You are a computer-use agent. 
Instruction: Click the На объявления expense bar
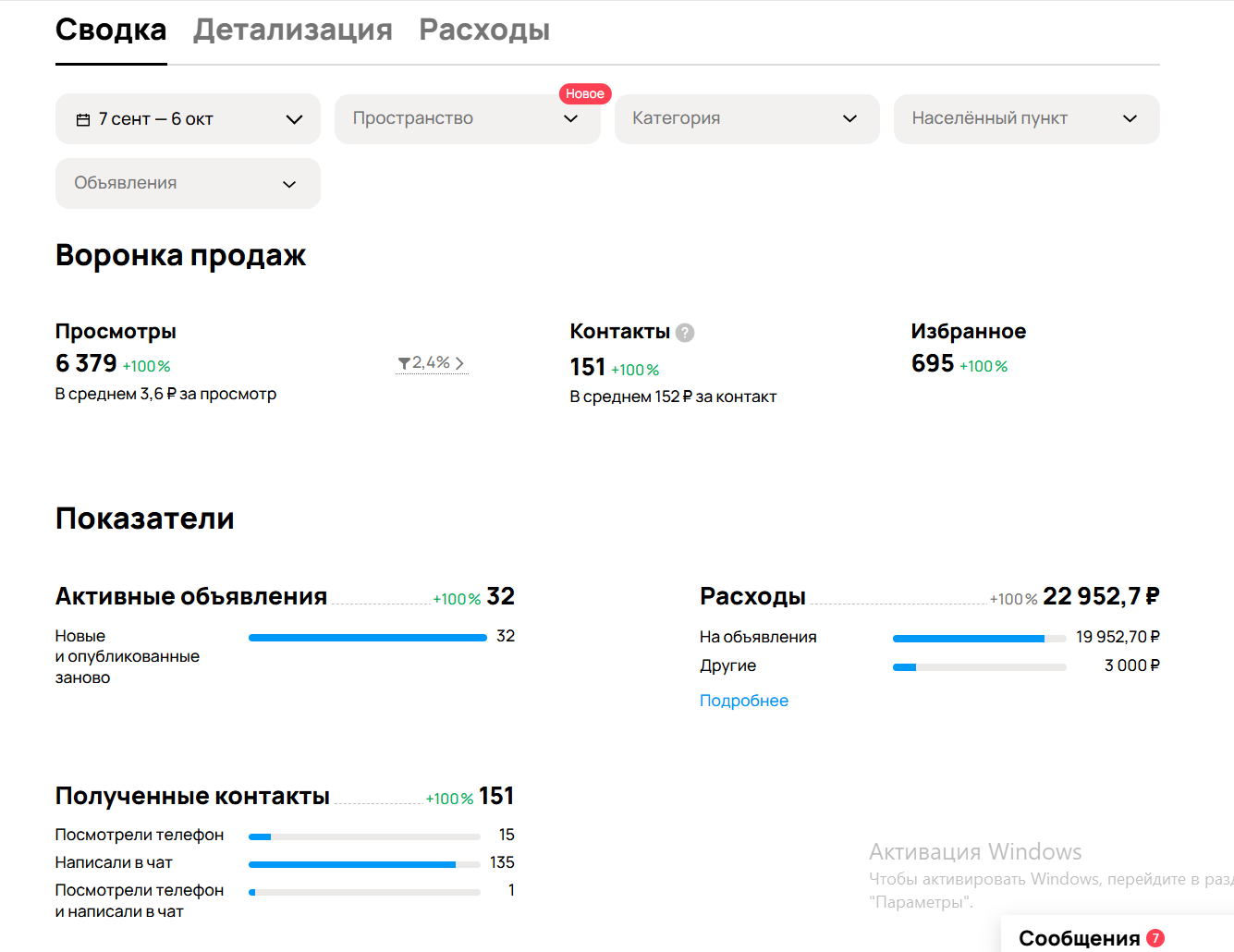pos(980,639)
